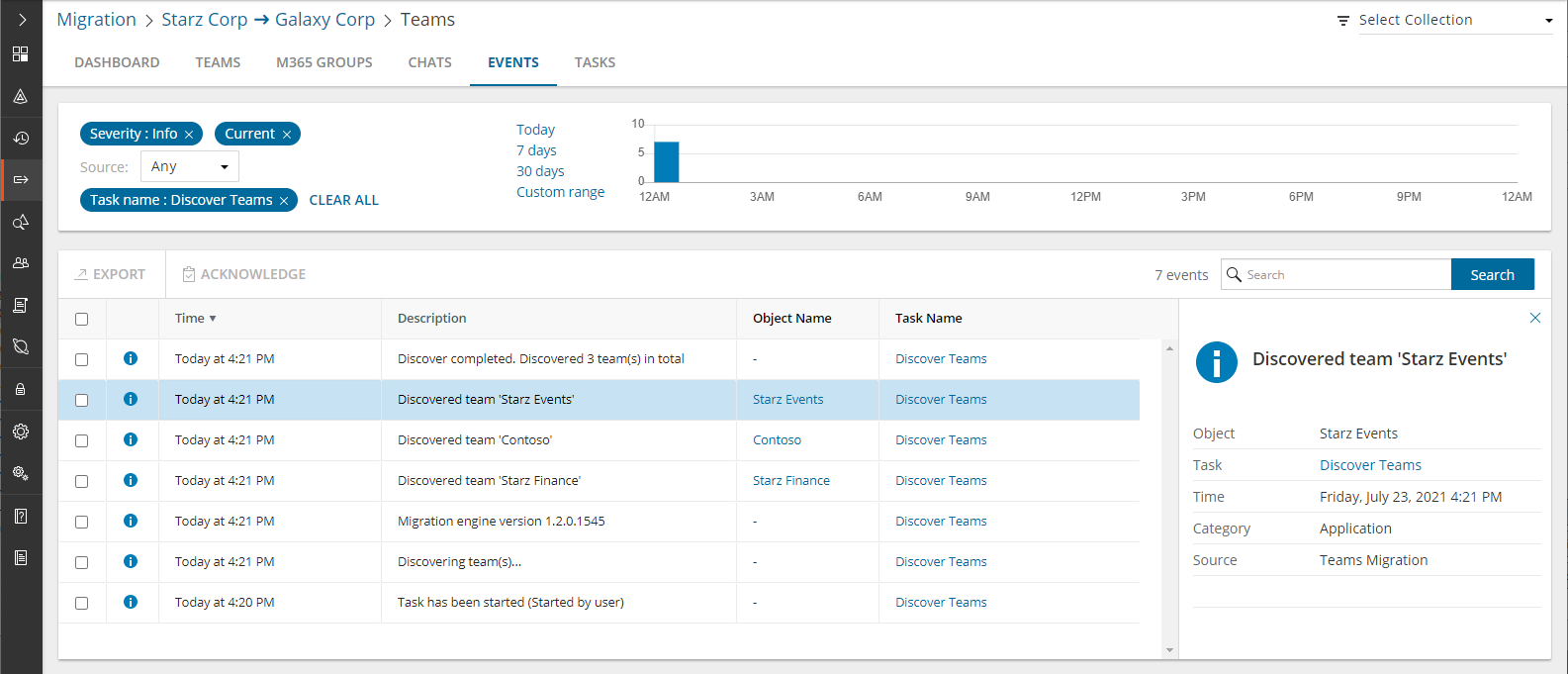Select checkbox for 'Task has been started' row

coord(82,603)
